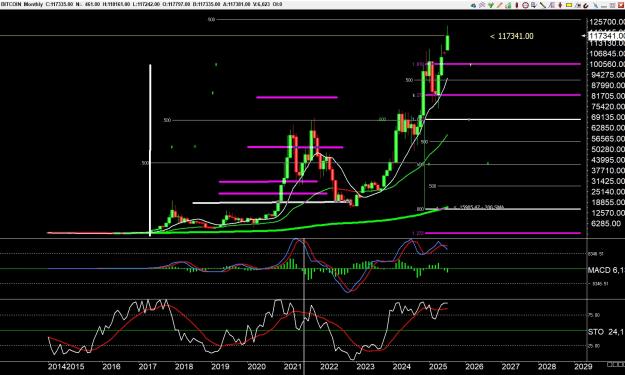Click the C:117335.00 close value in header

click(59, 4)
